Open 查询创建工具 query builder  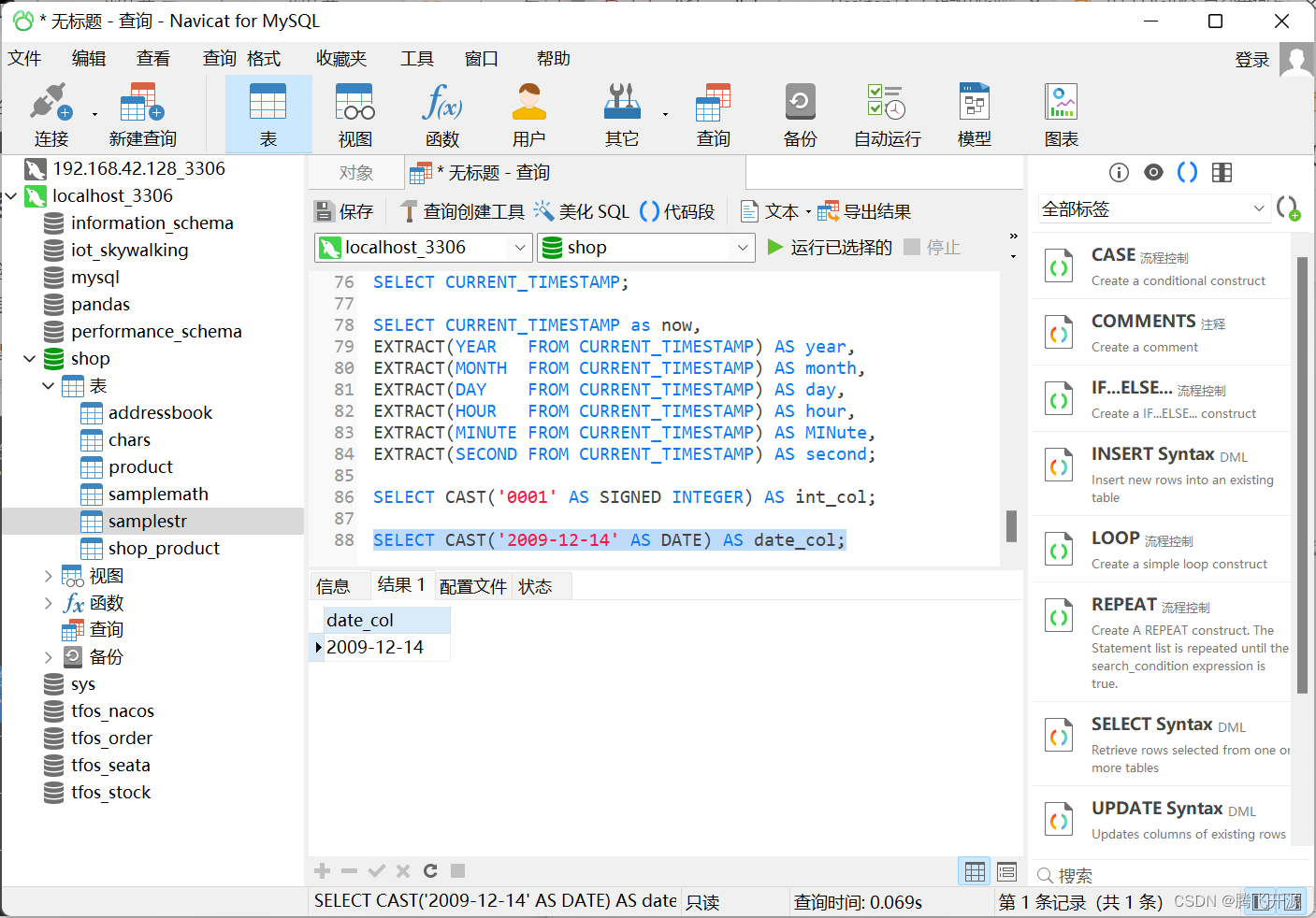coord(462,212)
